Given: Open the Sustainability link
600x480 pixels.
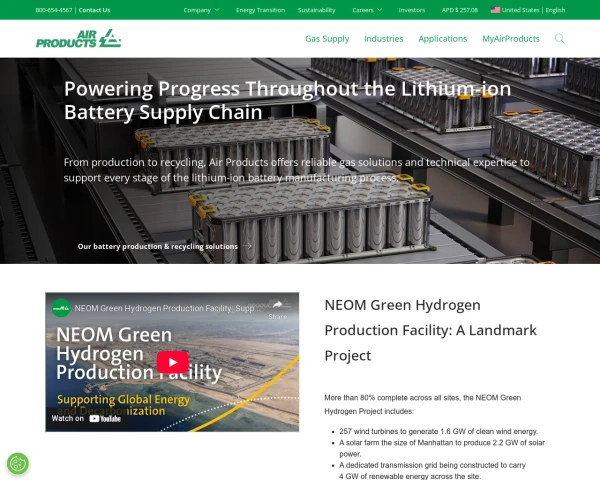Looking at the screenshot, I should [316, 10].
